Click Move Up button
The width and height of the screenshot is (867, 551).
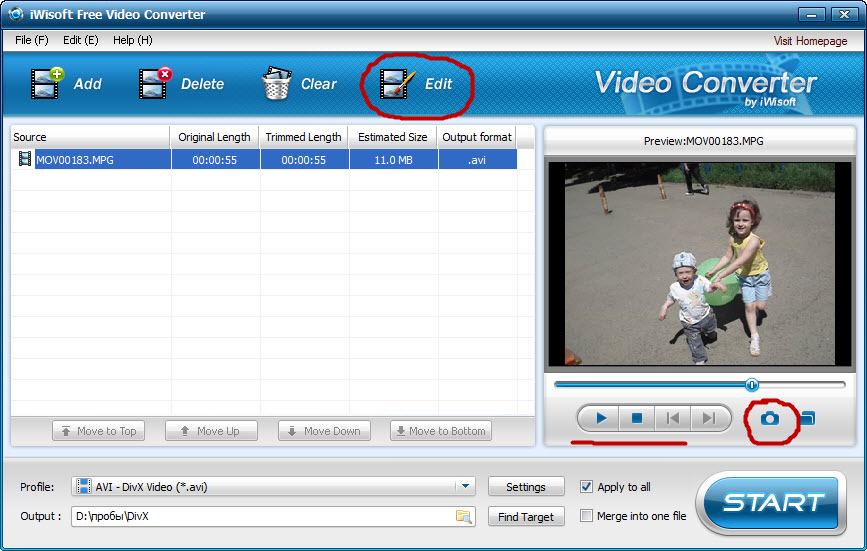click(x=211, y=431)
